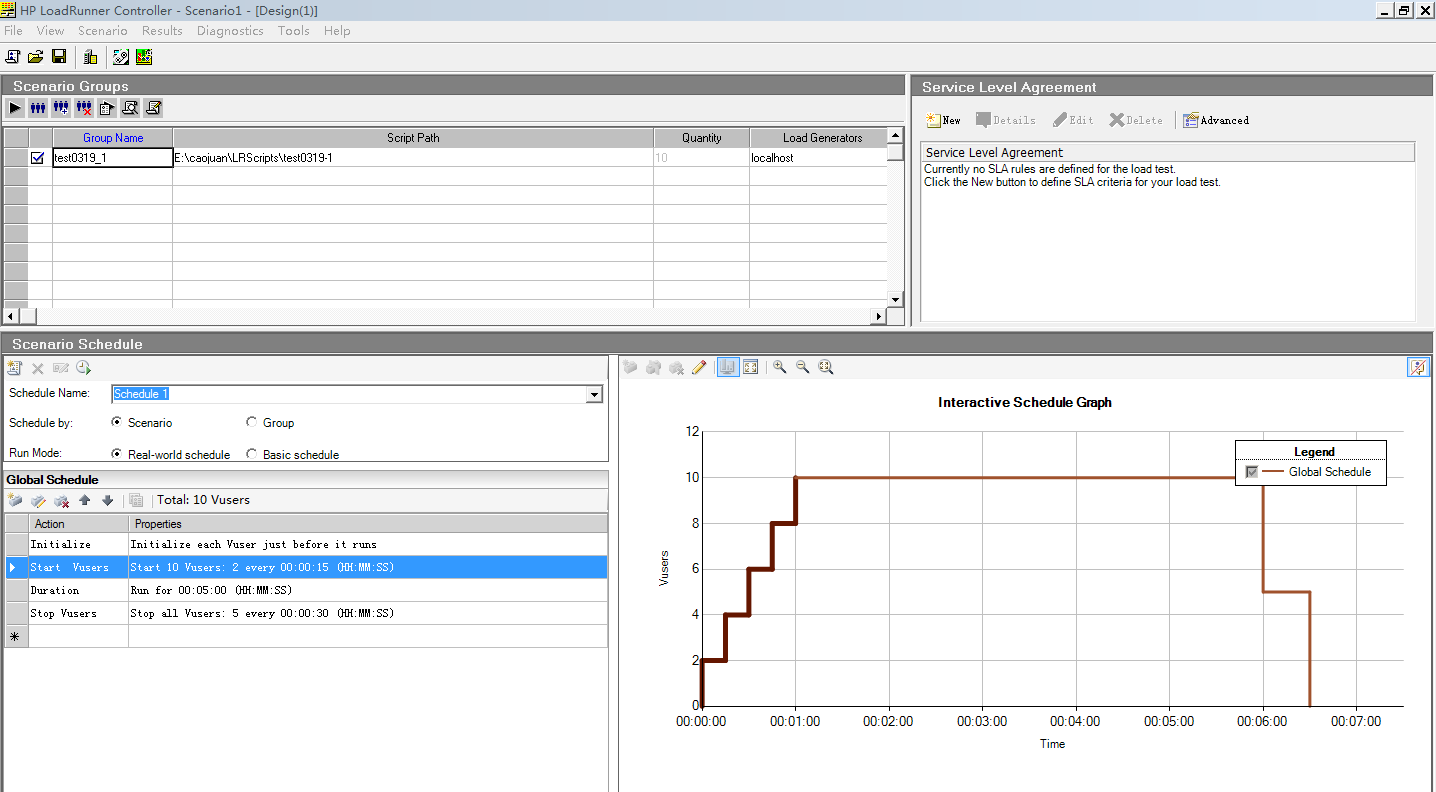Click the Schedule Name input field
The width and height of the screenshot is (1436, 792).
pos(348,394)
